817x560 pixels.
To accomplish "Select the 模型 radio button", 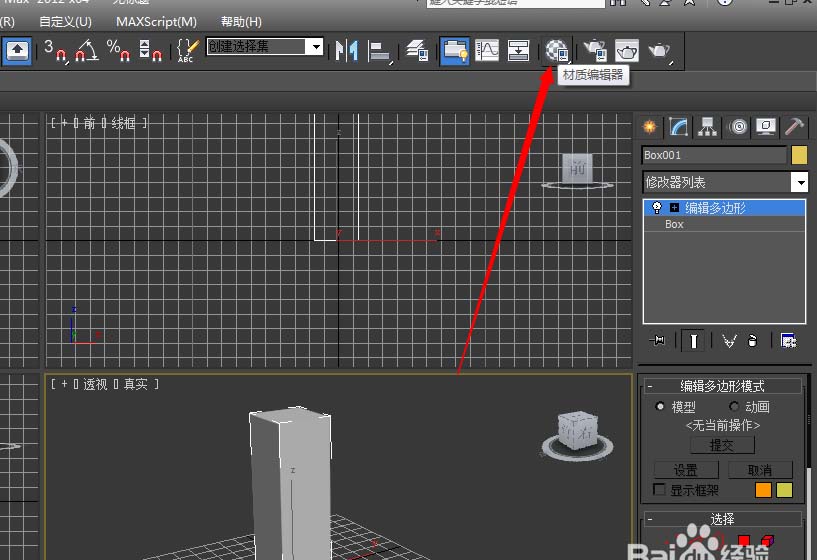I will tap(660, 406).
